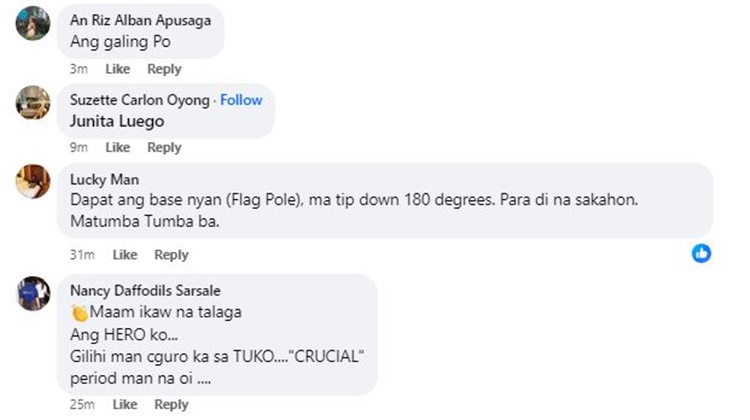This screenshot has height=420, width=750.
Task: Reply to Suzette Carlon Oyong's comment
Action: point(164,147)
